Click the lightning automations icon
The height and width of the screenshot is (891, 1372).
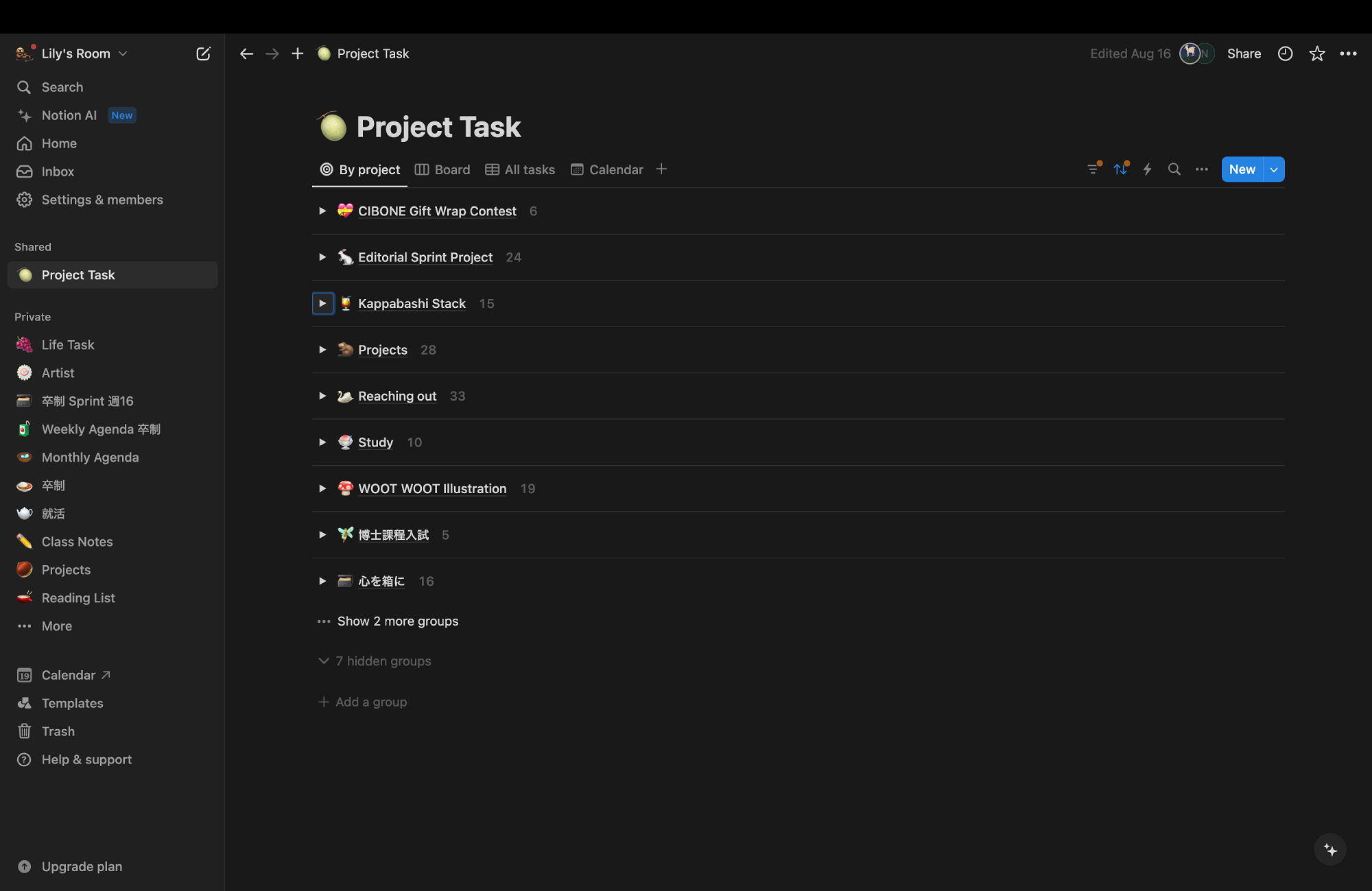coord(1147,169)
